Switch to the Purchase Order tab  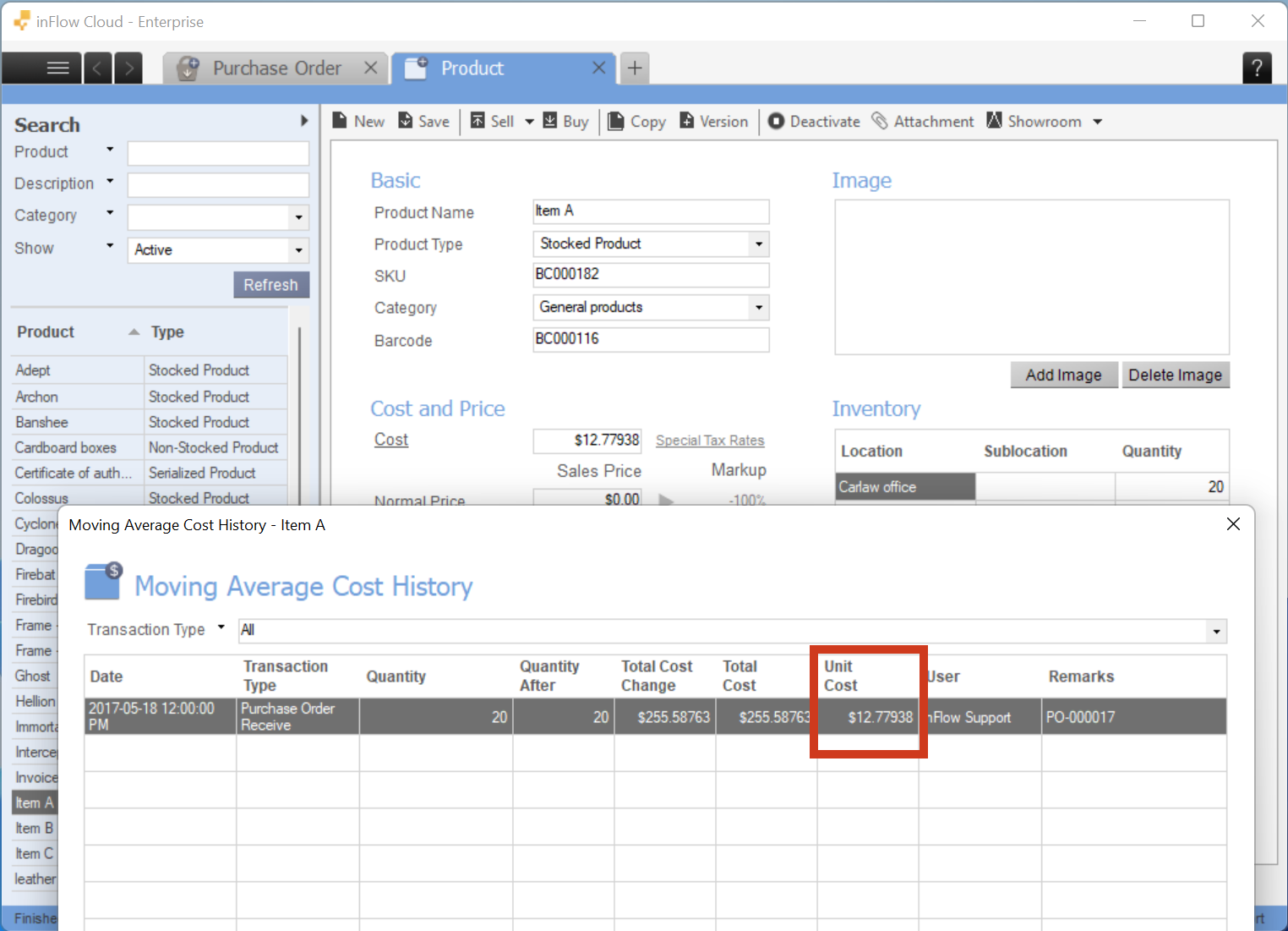(x=276, y=68)
